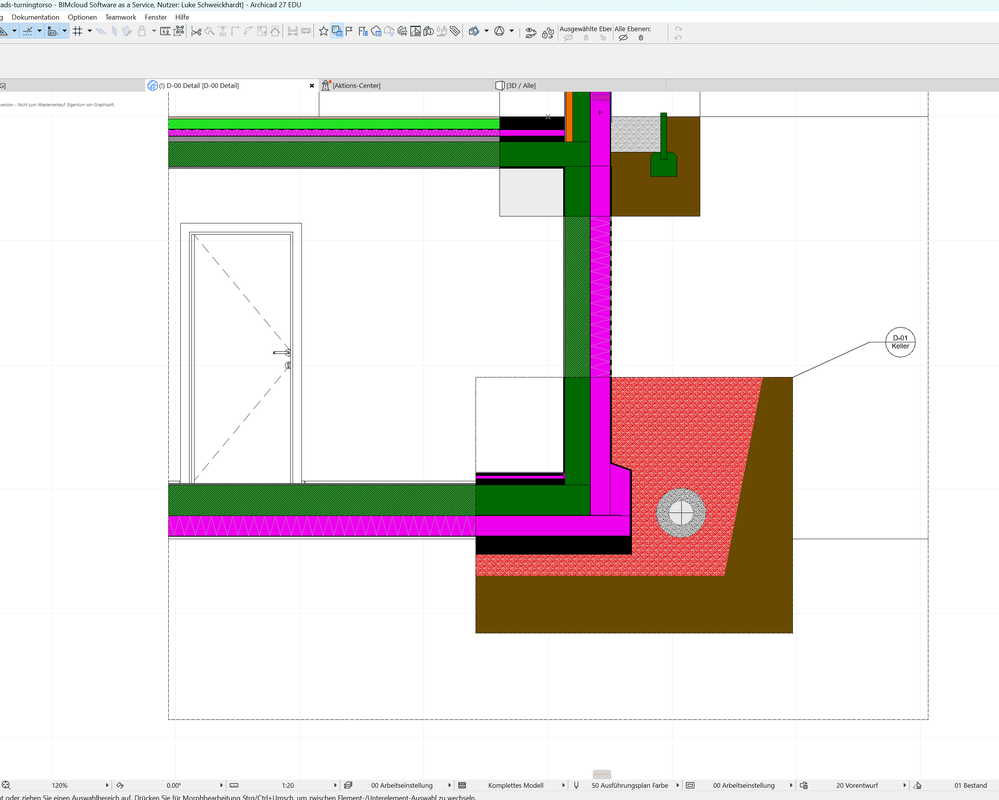Viewport: 999px width, 800px height.
Task: Toggle visibility of all layers under Alle Ebenen
Action: tap(623, 37)
